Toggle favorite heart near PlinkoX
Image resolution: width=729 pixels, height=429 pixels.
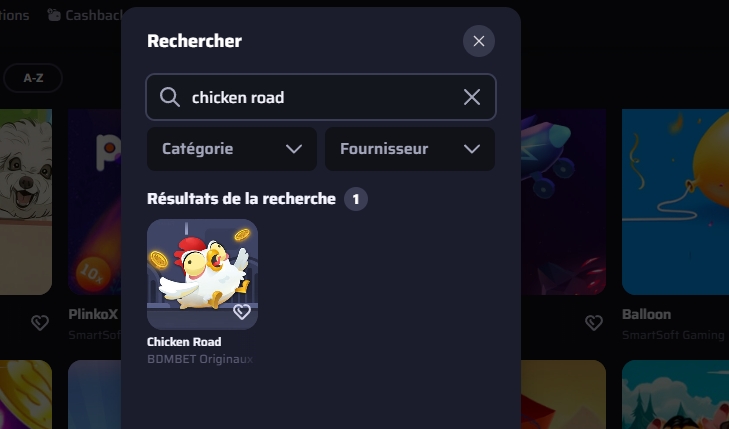click(x=40, y=322)
